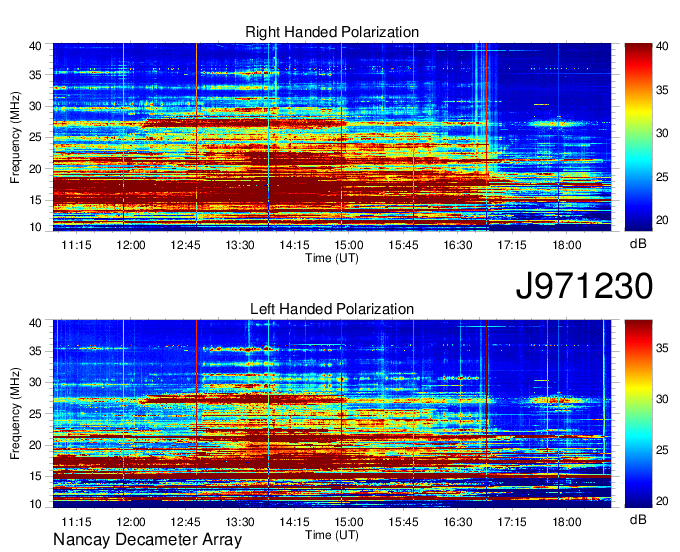
Task: Select 12:45 time tick on Right Handed plot
Action: point(186,245)
